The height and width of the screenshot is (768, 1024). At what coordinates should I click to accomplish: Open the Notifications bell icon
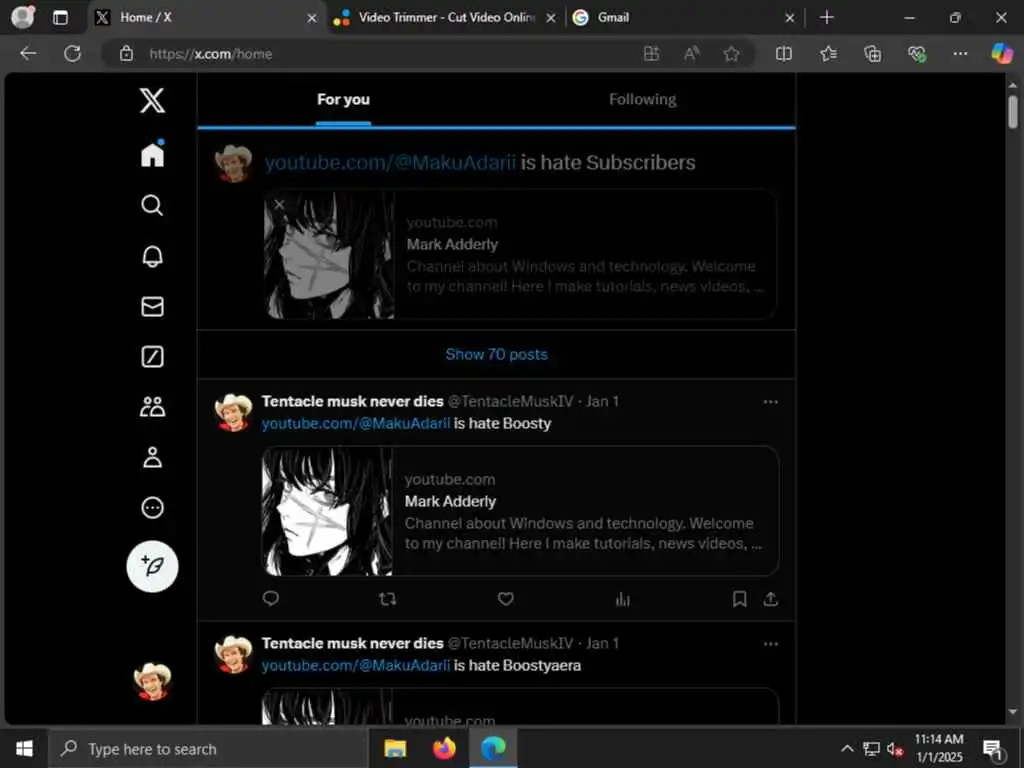tap(152, 256)
